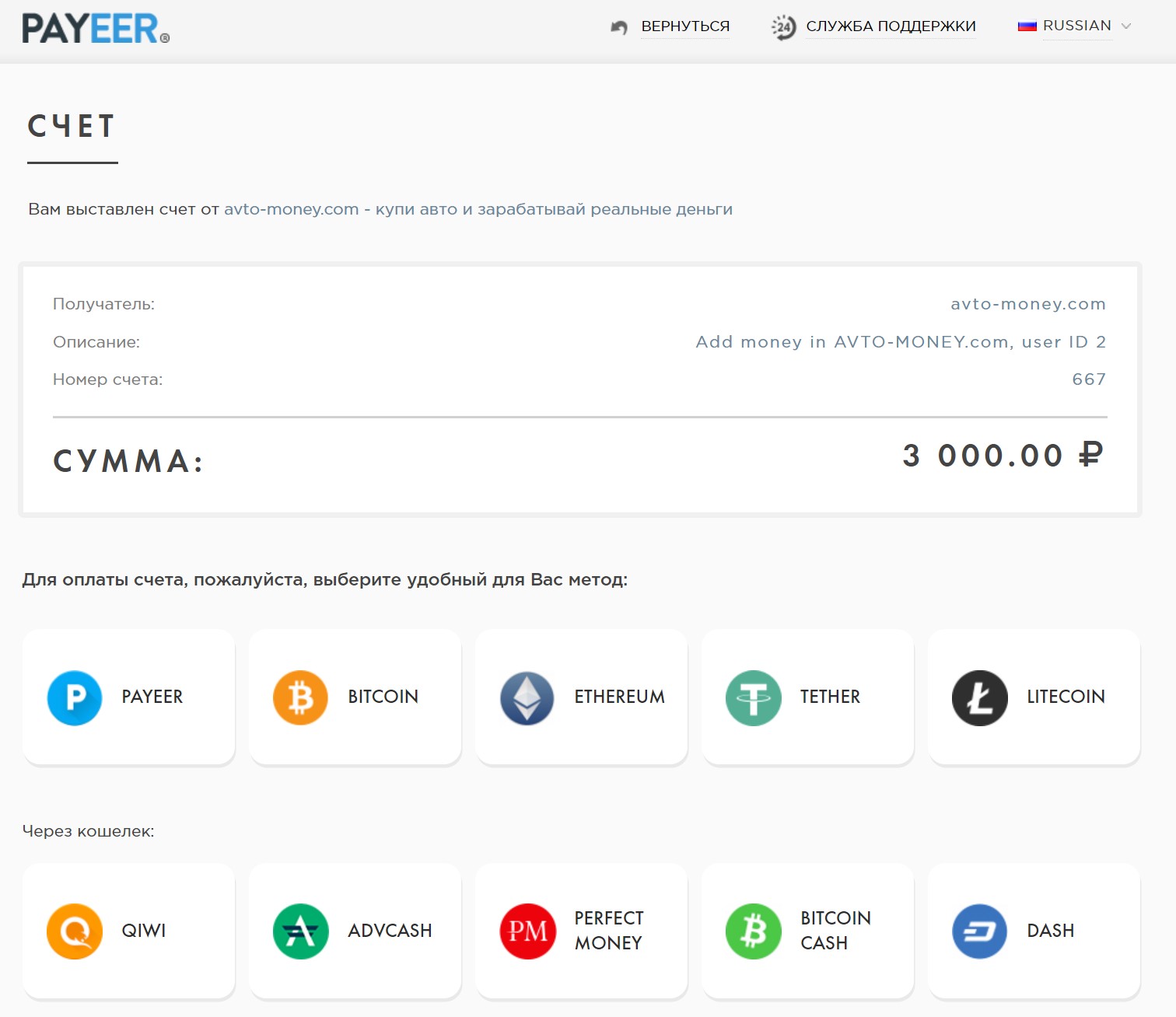The width and height of the screenshot is (1176, 1017).
Task: Click the СЧЕТ page heading
Action: click(72, 126)
